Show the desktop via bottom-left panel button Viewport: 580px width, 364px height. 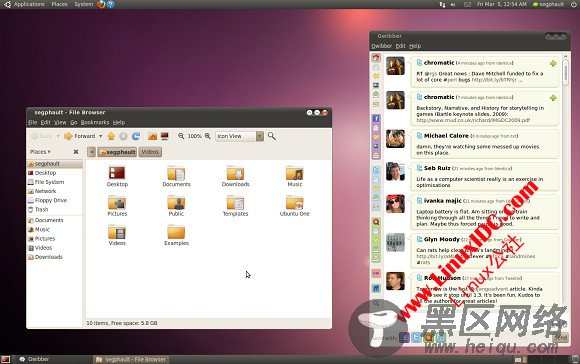pyautogui.click(x=6, y=359)
